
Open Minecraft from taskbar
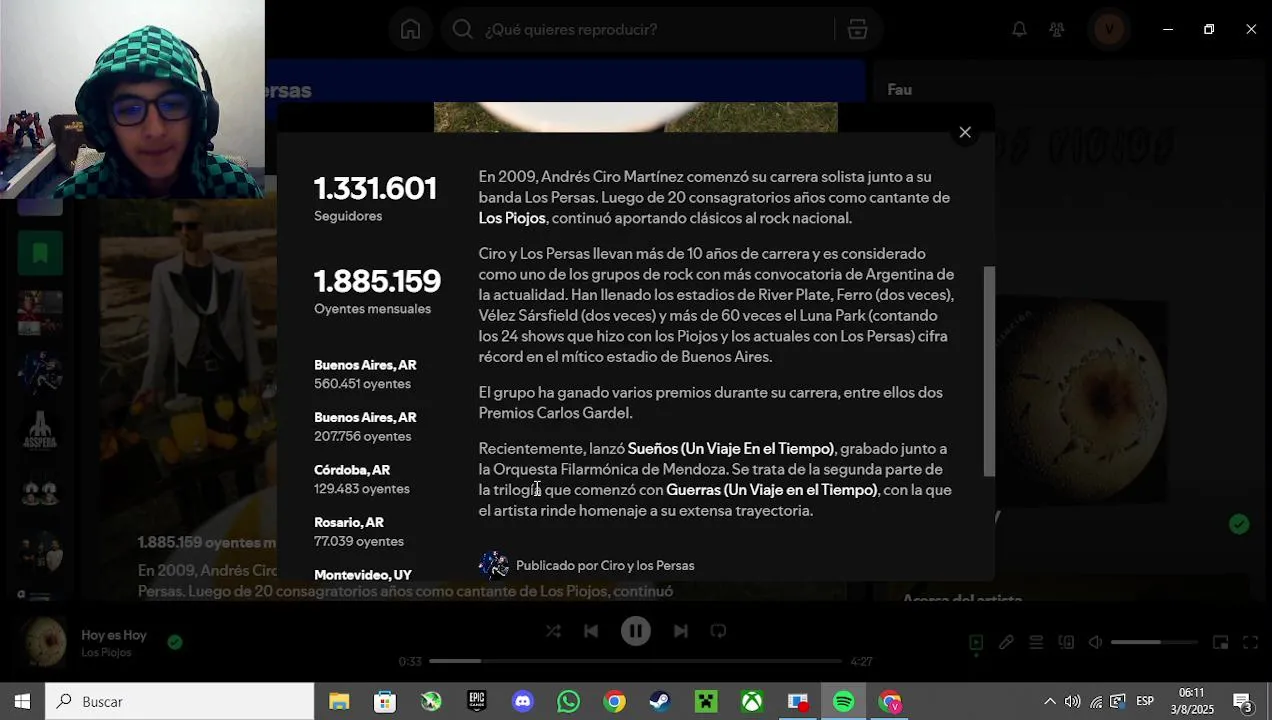707,702
